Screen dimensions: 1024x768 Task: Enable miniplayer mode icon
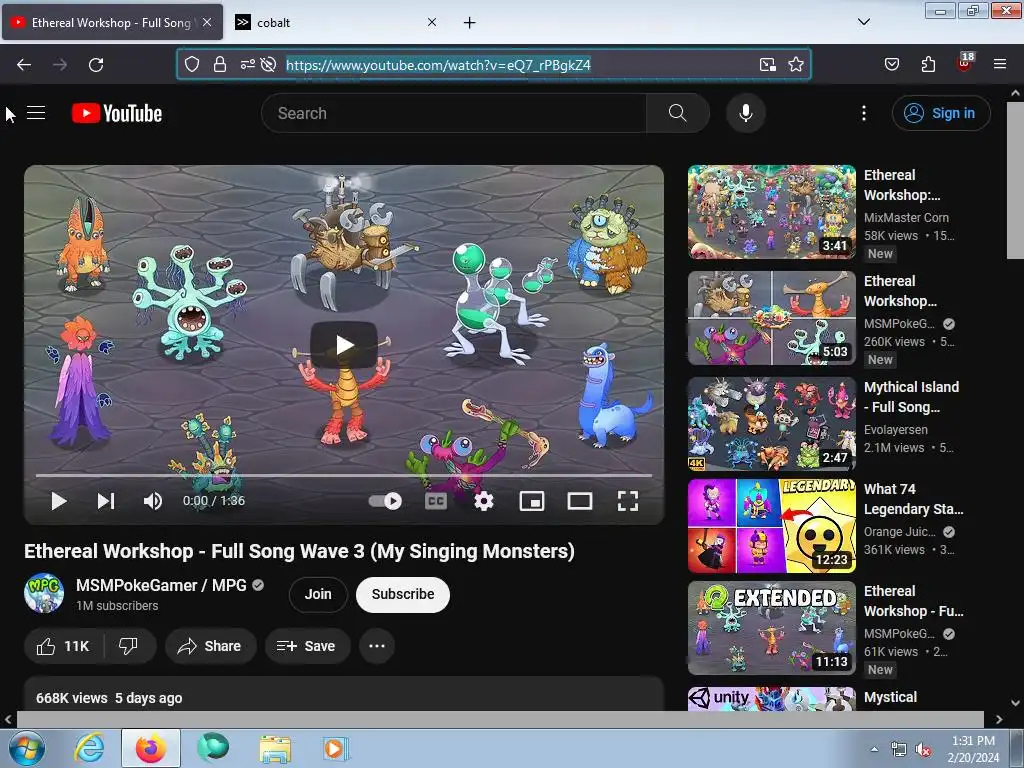click(x=532, y=501)
